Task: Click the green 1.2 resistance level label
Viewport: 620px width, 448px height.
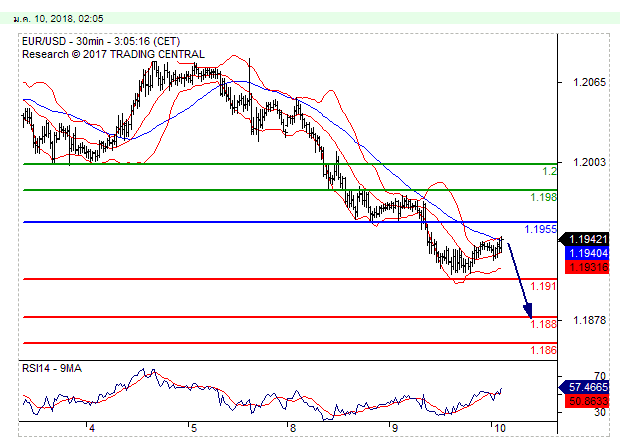Action: [549, 171]
